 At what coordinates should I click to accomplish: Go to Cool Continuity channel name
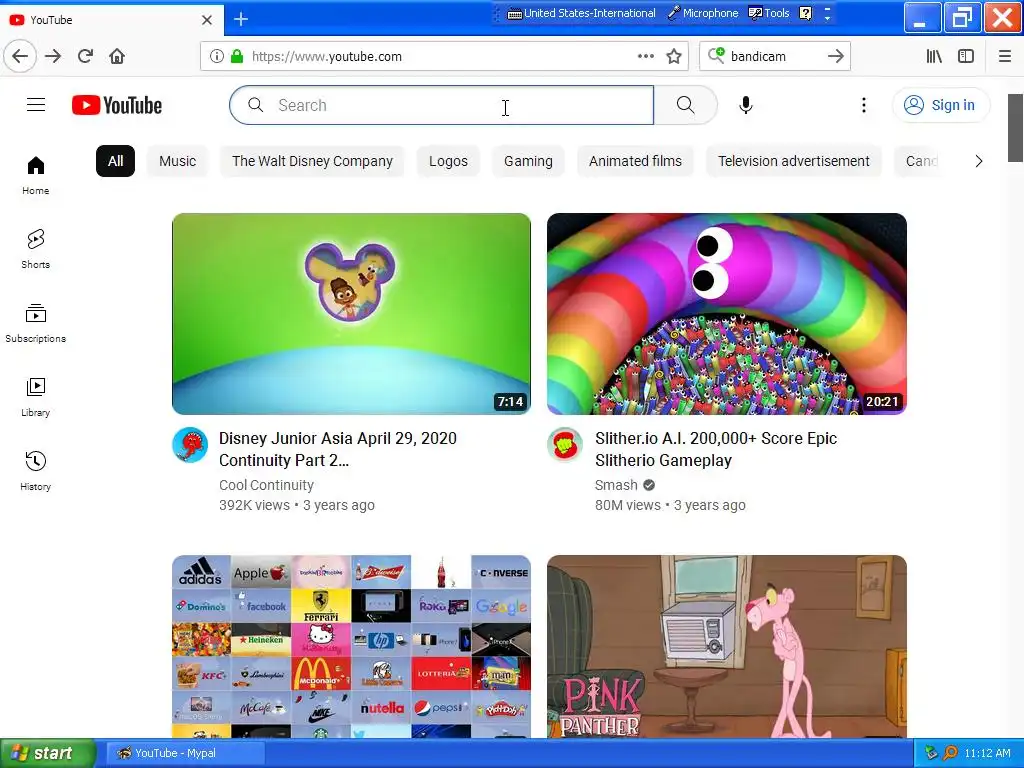coord(266,485)
